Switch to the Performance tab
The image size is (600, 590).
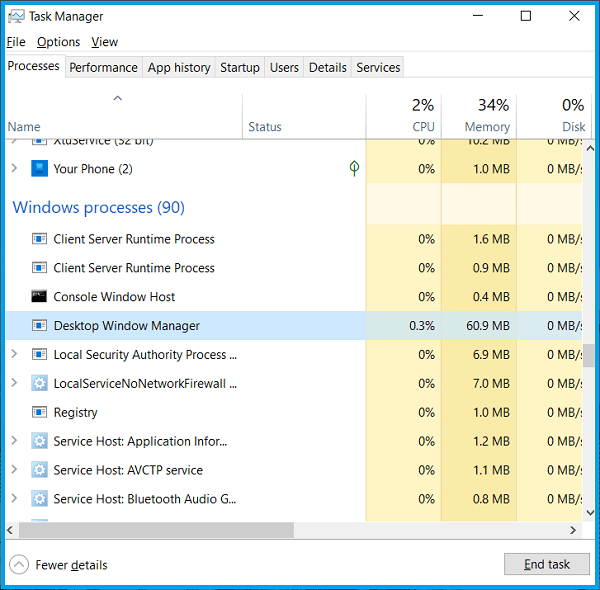[x=103, y=67]
